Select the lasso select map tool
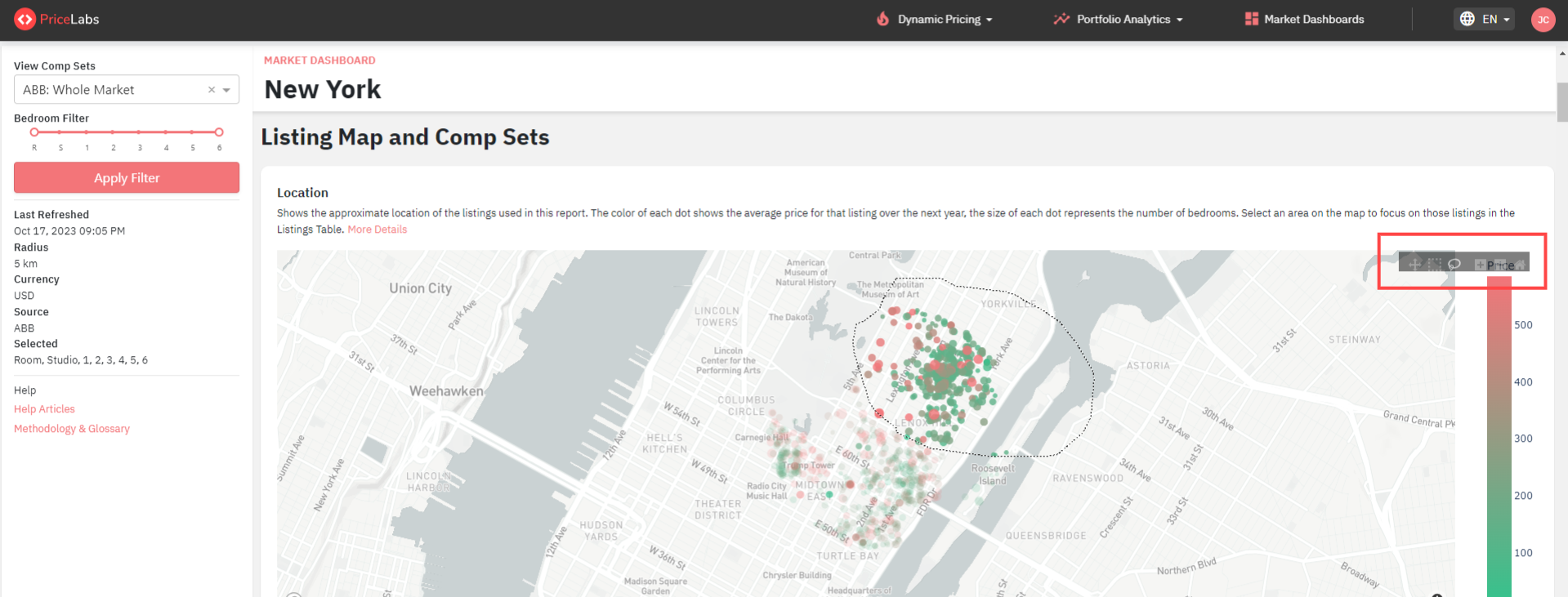 [1454, 264]
